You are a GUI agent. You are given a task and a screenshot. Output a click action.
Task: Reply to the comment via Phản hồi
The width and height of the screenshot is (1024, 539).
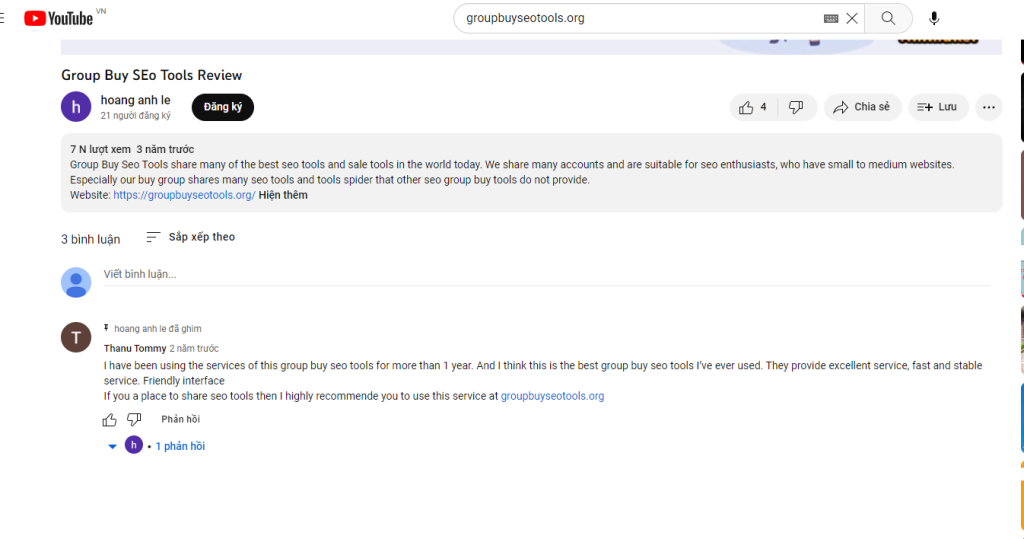click(x=180, y=419)
